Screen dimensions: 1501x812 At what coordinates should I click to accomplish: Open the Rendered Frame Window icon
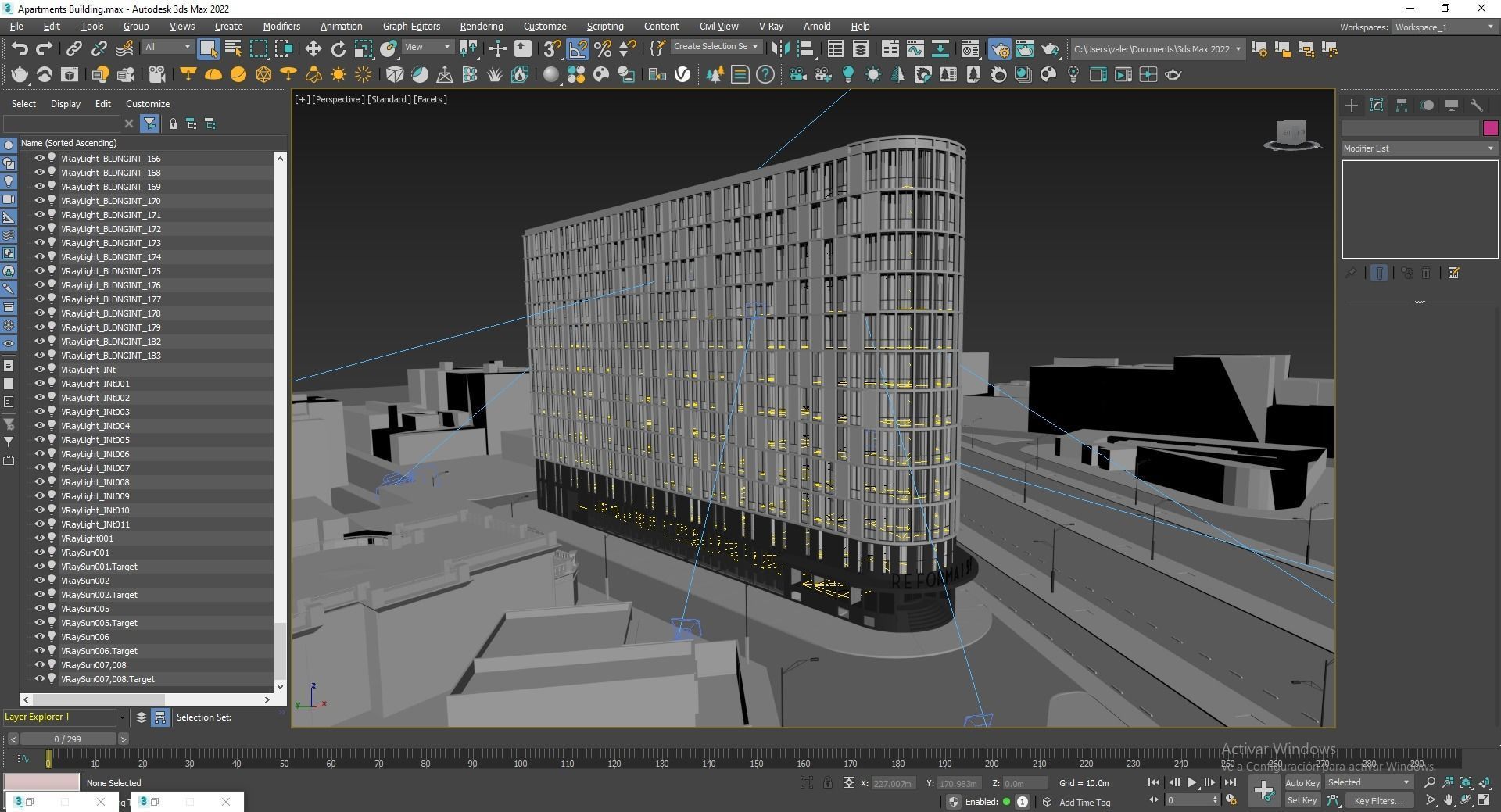click(x=1024, y=48)
